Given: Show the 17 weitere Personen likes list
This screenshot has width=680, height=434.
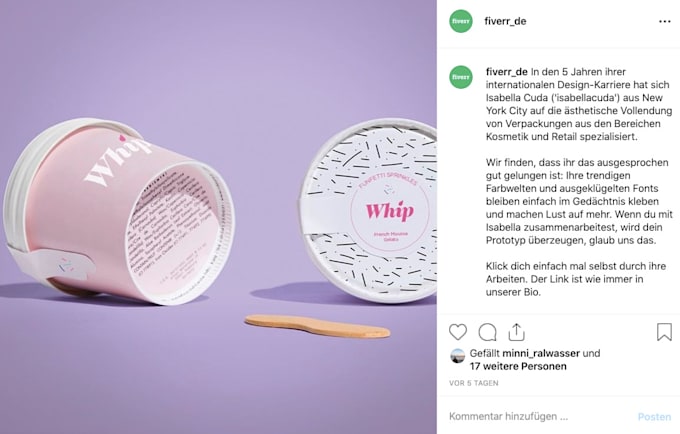Looking at the screenshot, I should tap(518, 366).
